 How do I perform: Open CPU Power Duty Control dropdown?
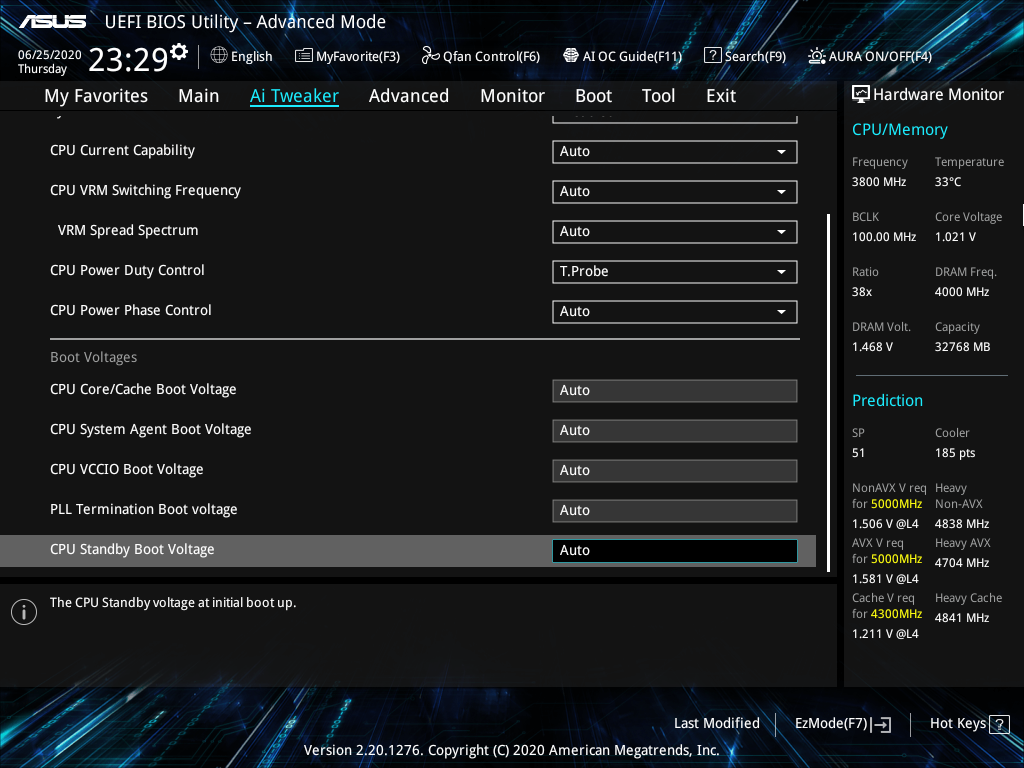click(675, 271)
